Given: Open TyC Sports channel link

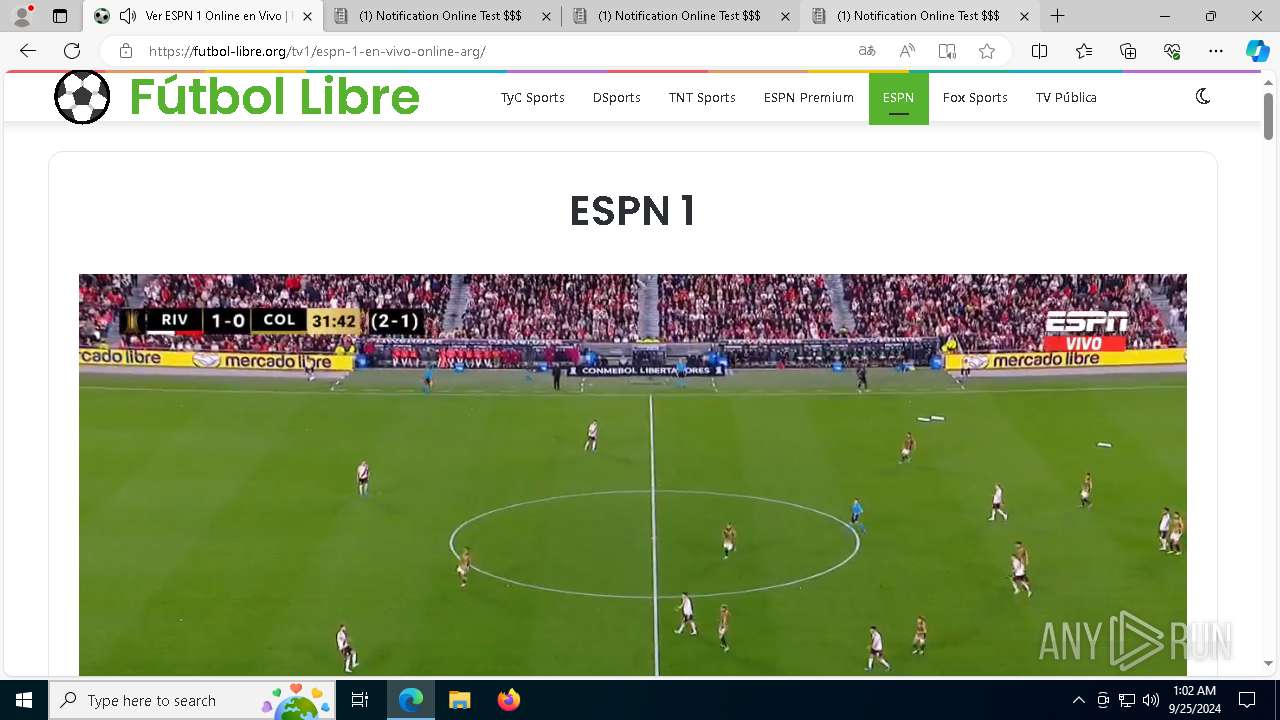Looking at the screenshot, I should point(533,97).
